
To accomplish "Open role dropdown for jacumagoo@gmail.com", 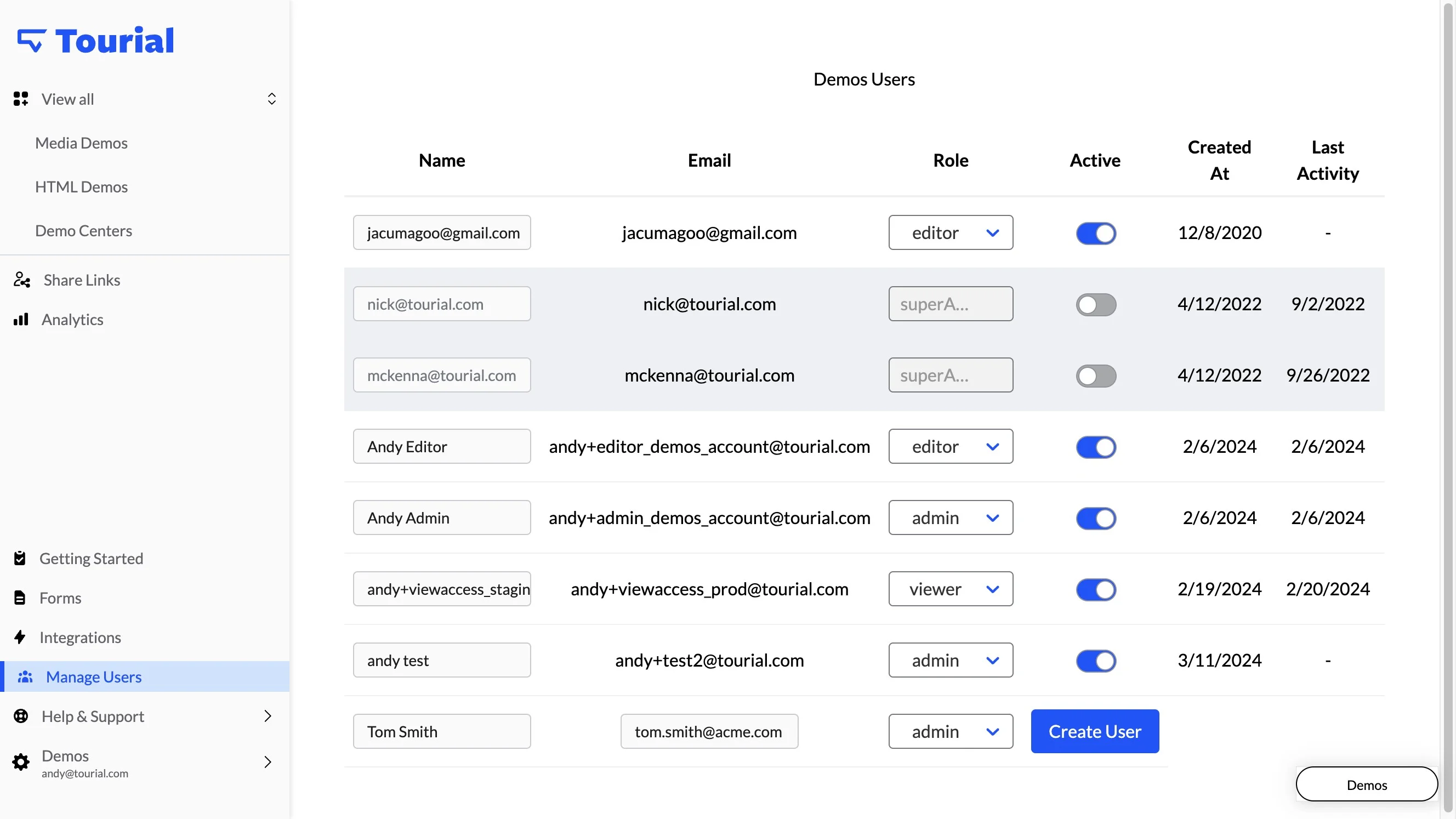I will (951, 232).
